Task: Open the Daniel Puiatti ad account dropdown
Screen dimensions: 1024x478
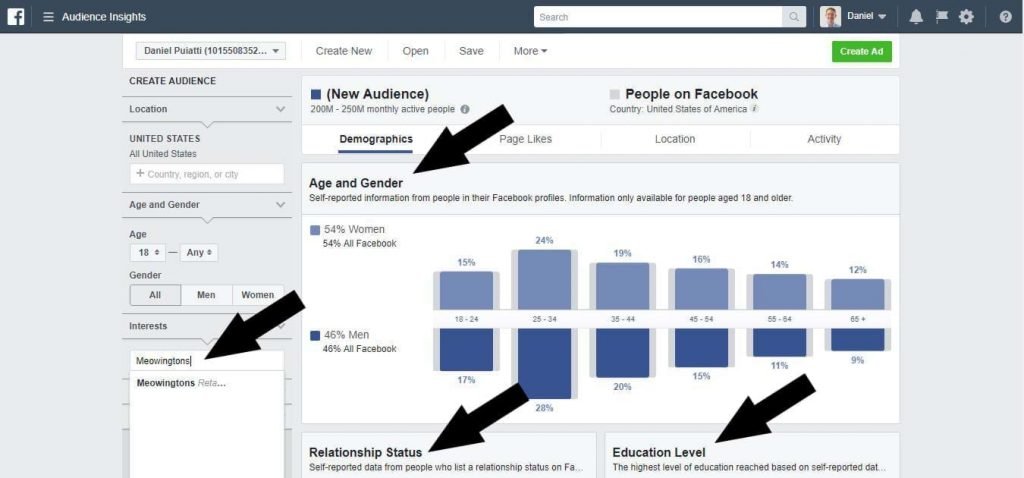Action: click(211, 51)
